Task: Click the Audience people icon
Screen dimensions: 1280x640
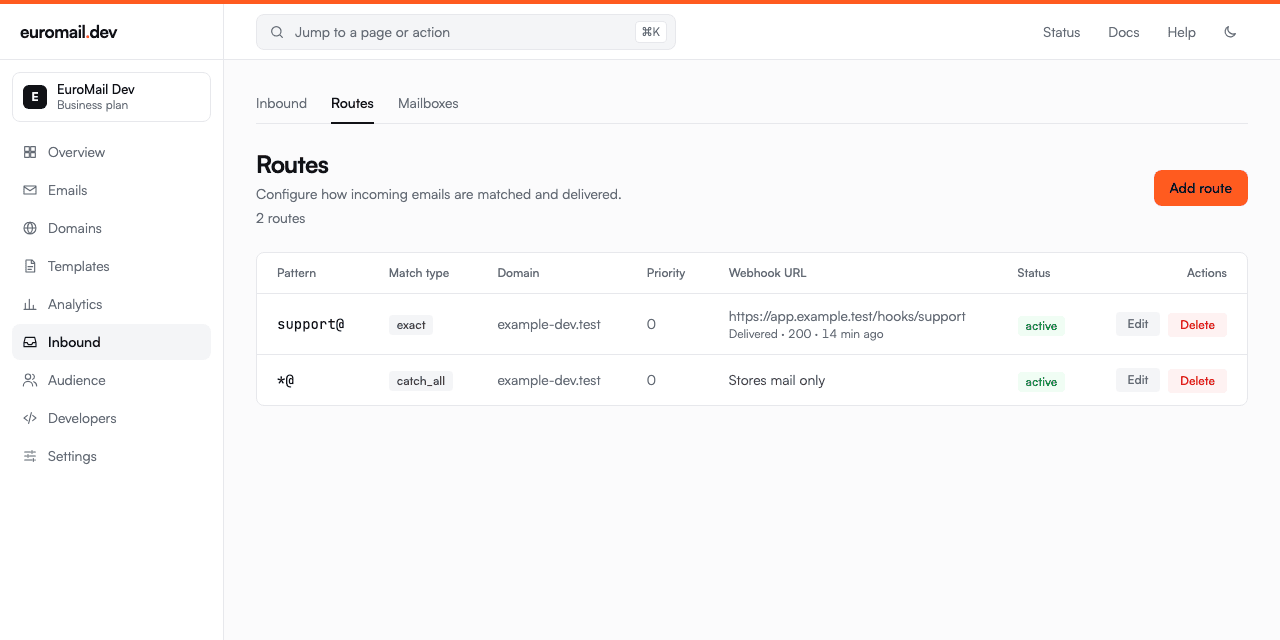Action: [x=30, y=380]
